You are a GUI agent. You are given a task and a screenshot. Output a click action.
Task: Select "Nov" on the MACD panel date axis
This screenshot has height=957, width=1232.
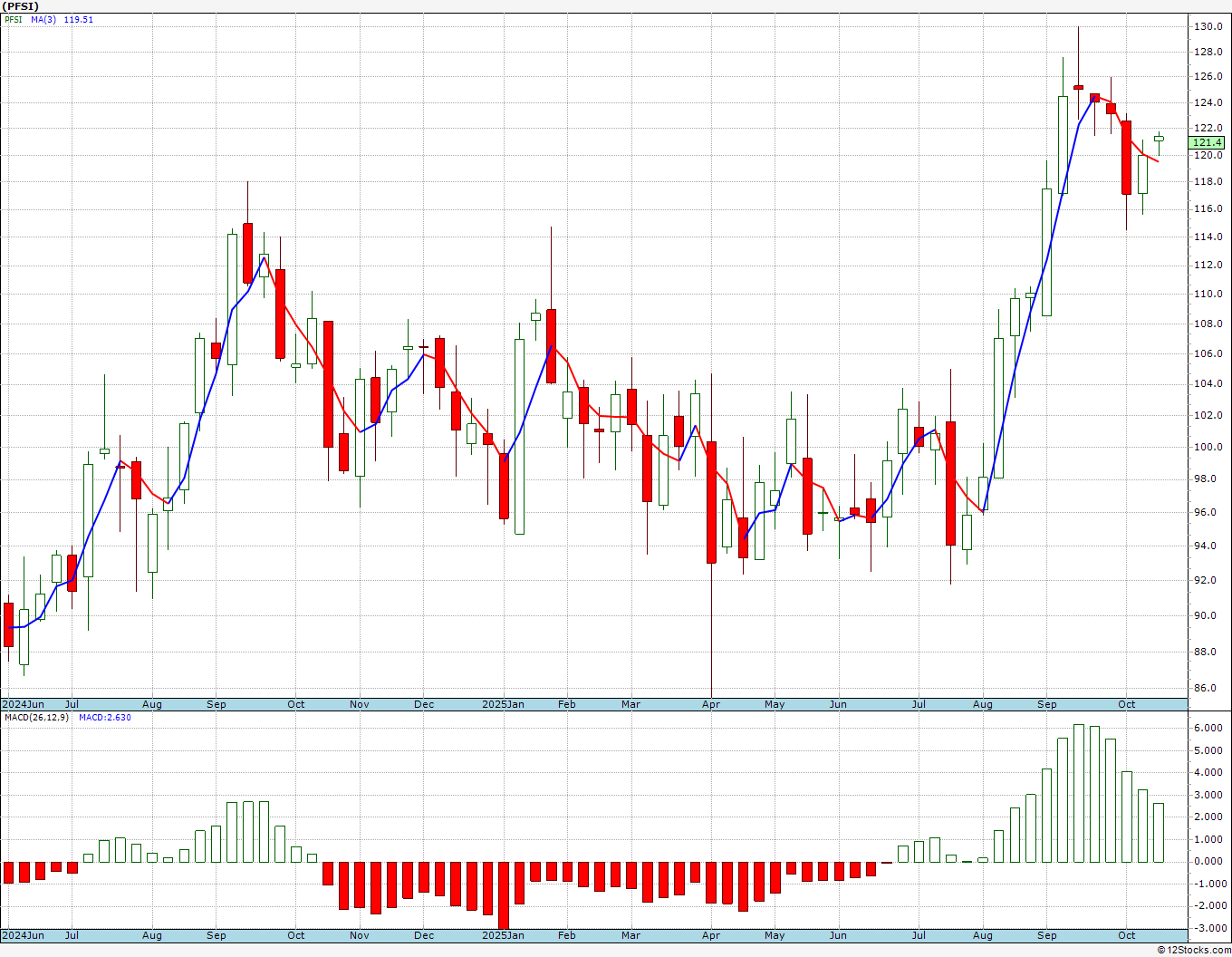pyautogui.click(x=360, y=935)
